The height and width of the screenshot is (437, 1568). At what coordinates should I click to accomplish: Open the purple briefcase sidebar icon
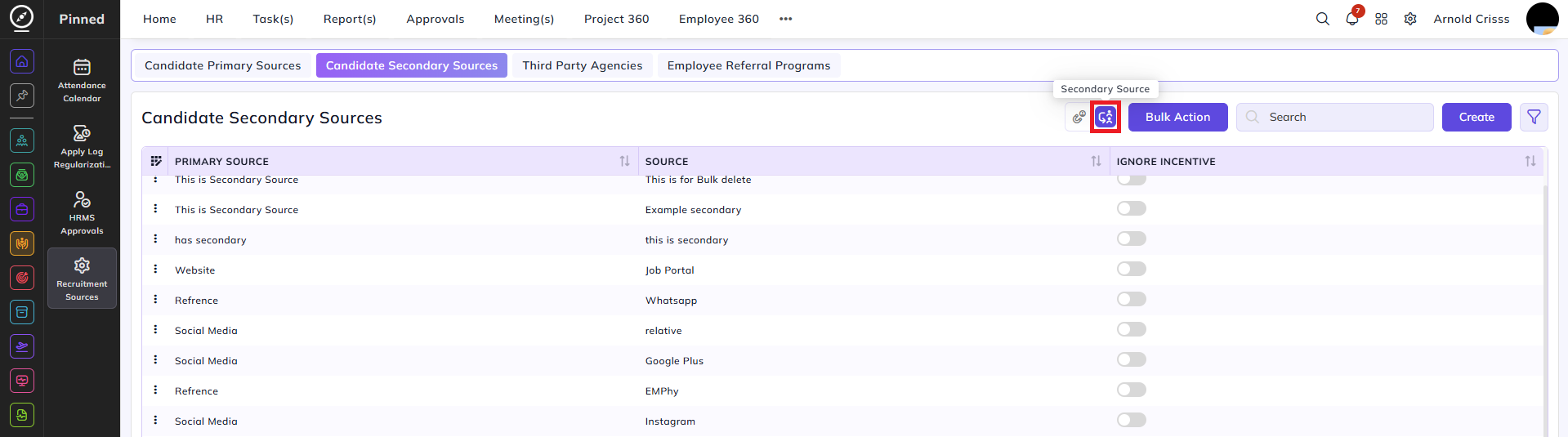(22, 209)
